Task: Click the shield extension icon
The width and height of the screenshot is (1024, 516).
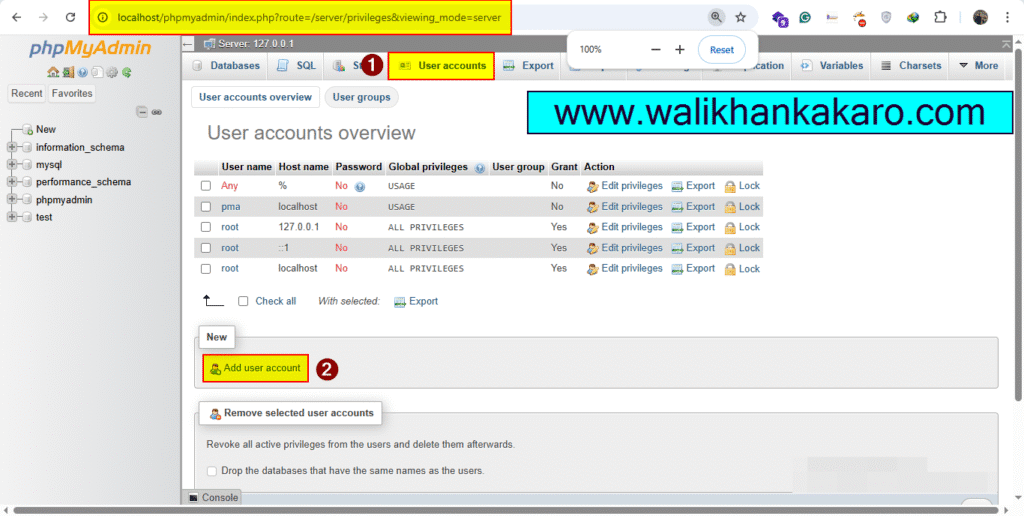Action: click(x=886, y=18)
